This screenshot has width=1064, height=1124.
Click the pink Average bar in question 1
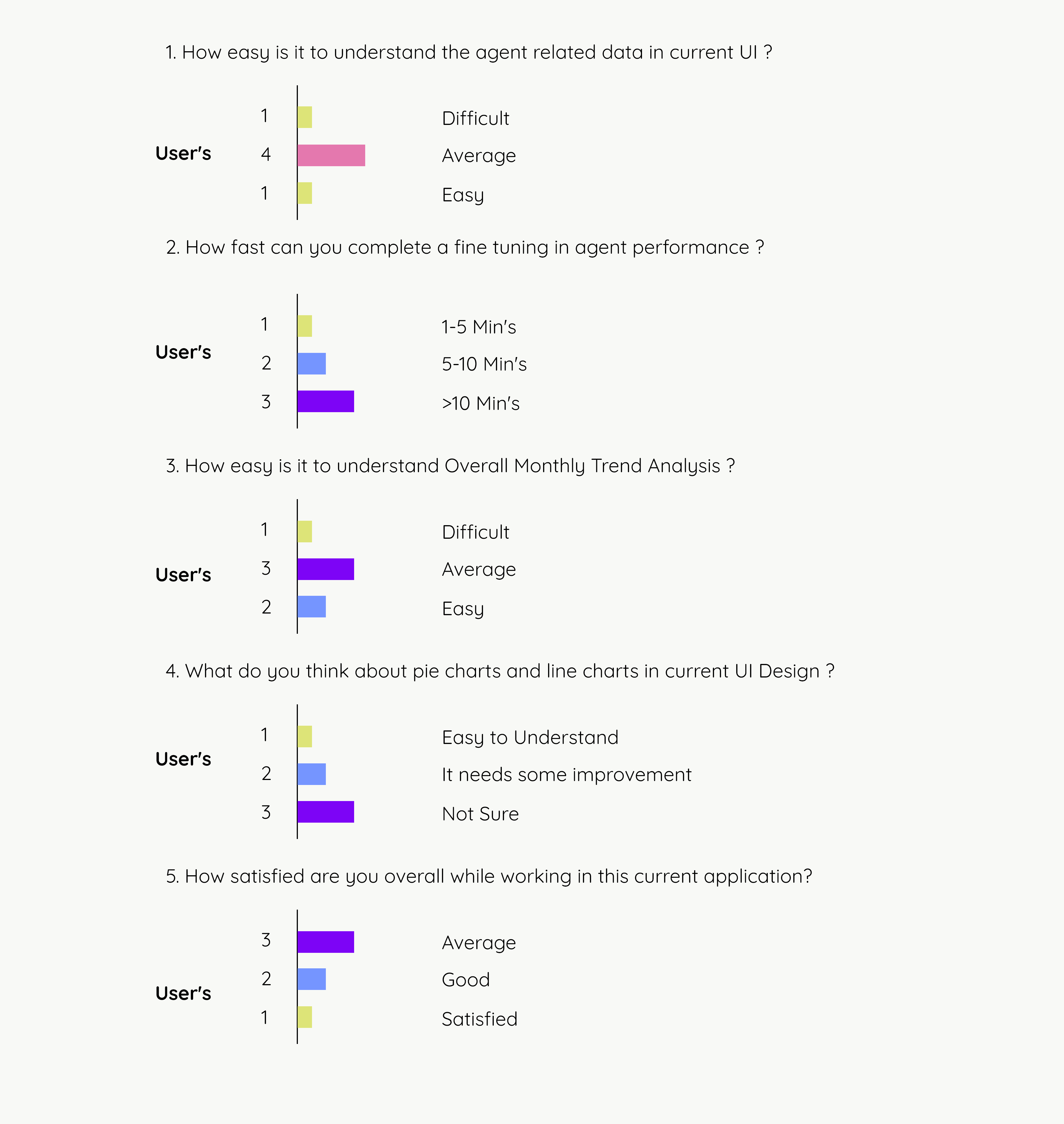[x=331, y=155]
